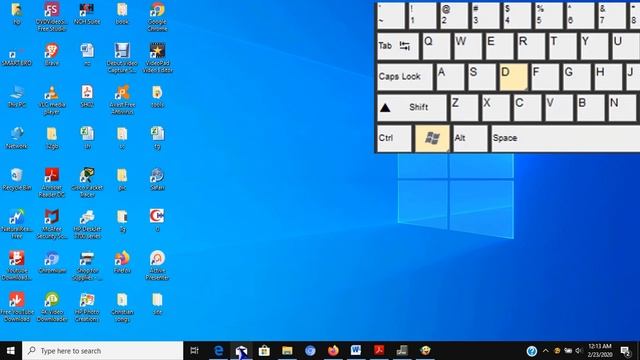Select the Active Presenter desktop icon
640x360 pixels.
(x=157, y=265)
